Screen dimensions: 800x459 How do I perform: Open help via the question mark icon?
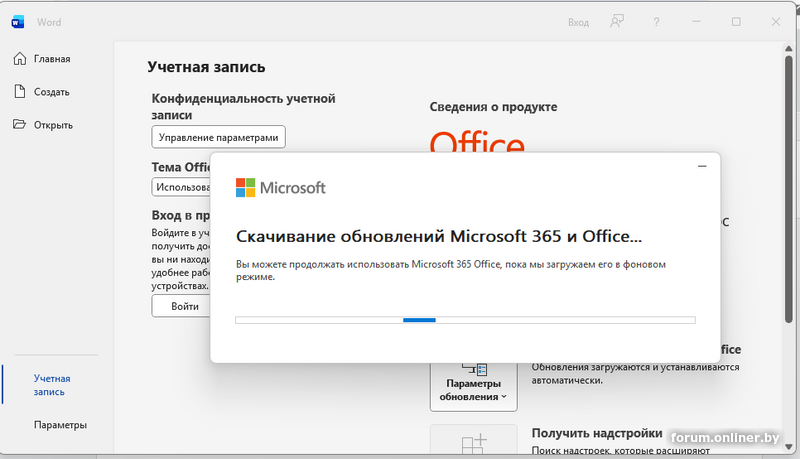[657, 22]
